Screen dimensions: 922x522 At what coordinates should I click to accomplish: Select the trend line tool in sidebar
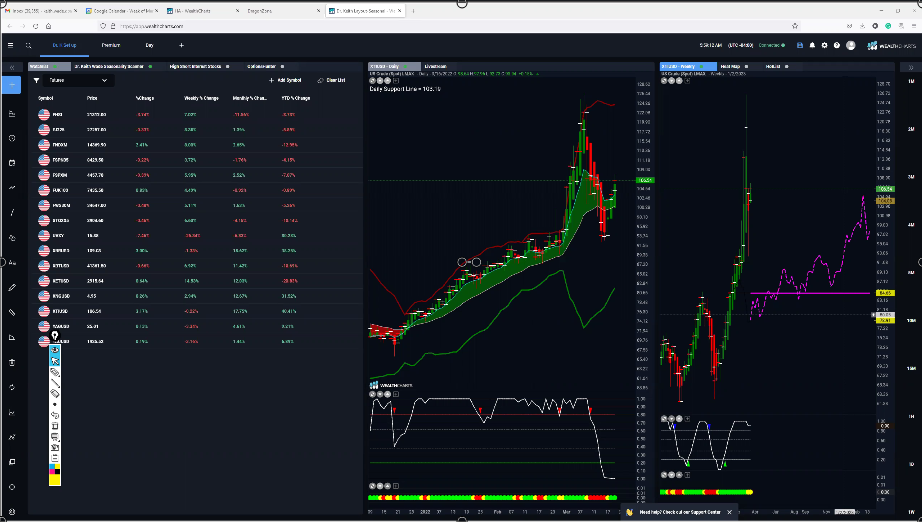coord(12,213)
